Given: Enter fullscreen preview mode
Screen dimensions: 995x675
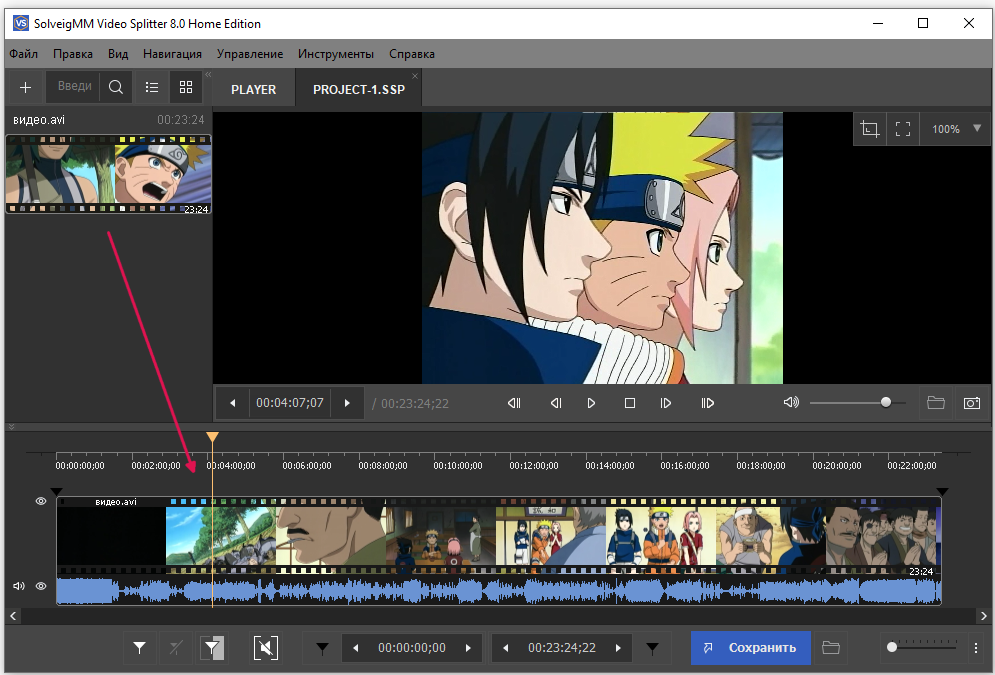Looking at the screenshot, I should (x=902, y=129).
